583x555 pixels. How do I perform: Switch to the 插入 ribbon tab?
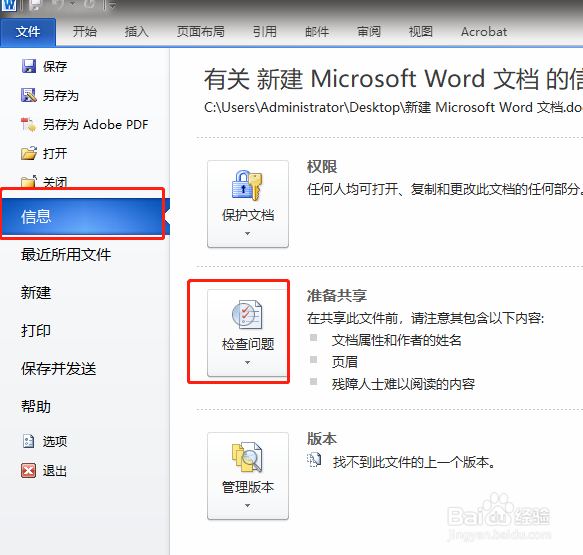pyautogui.click(x=136, y=32)
